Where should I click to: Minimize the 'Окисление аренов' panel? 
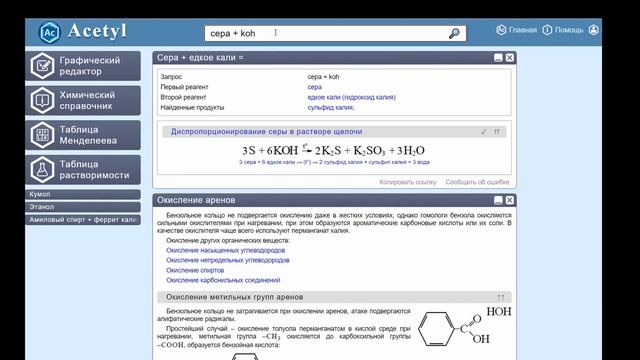pos(498,200)
